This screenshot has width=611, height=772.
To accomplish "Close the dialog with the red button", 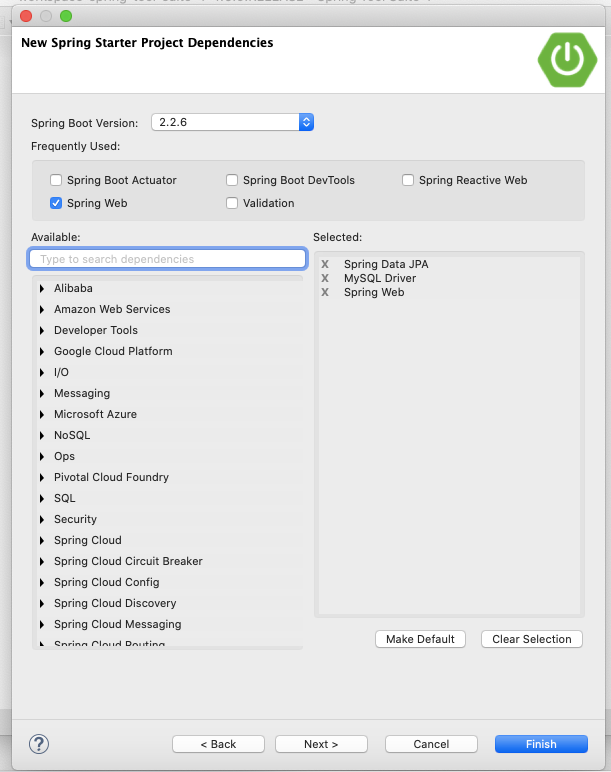I will [x=26, y=16].
